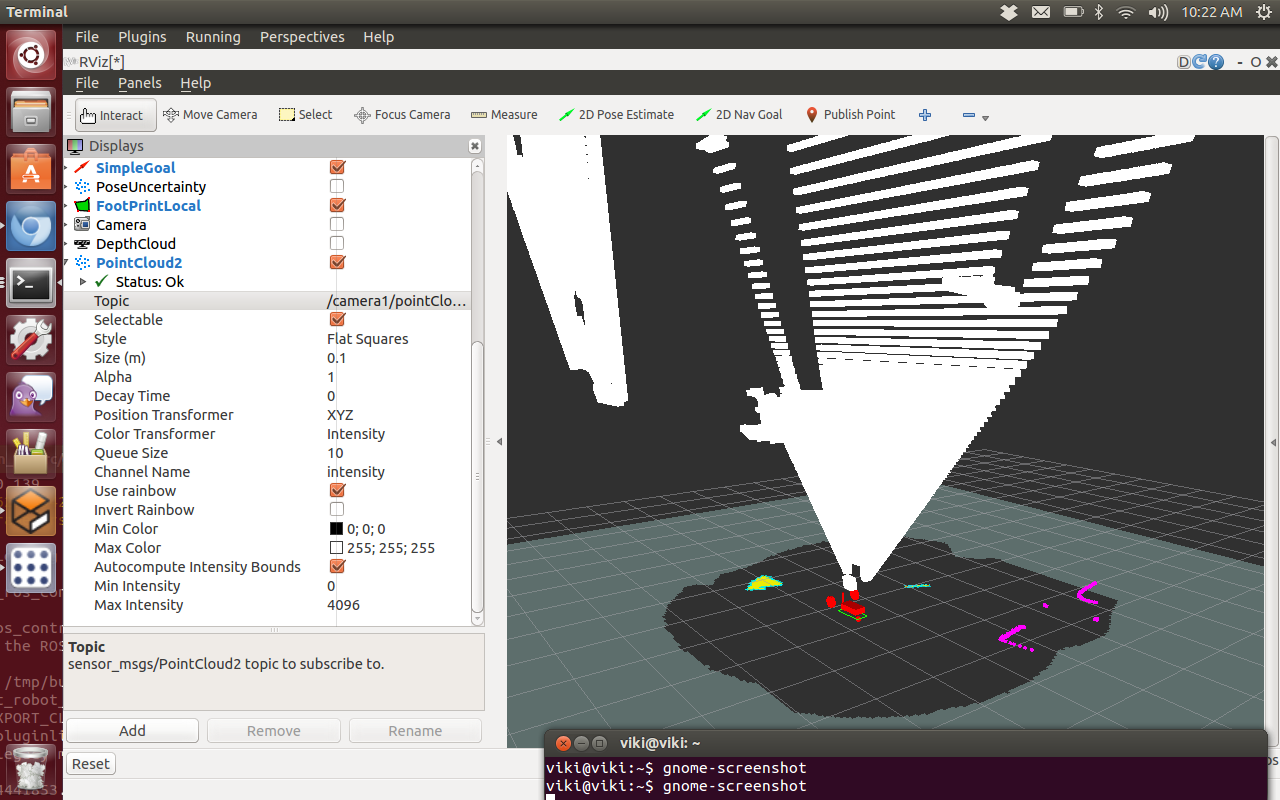The image size is (1280, 800).
Task: Open System Settings from the launcher
Action: 31,340
